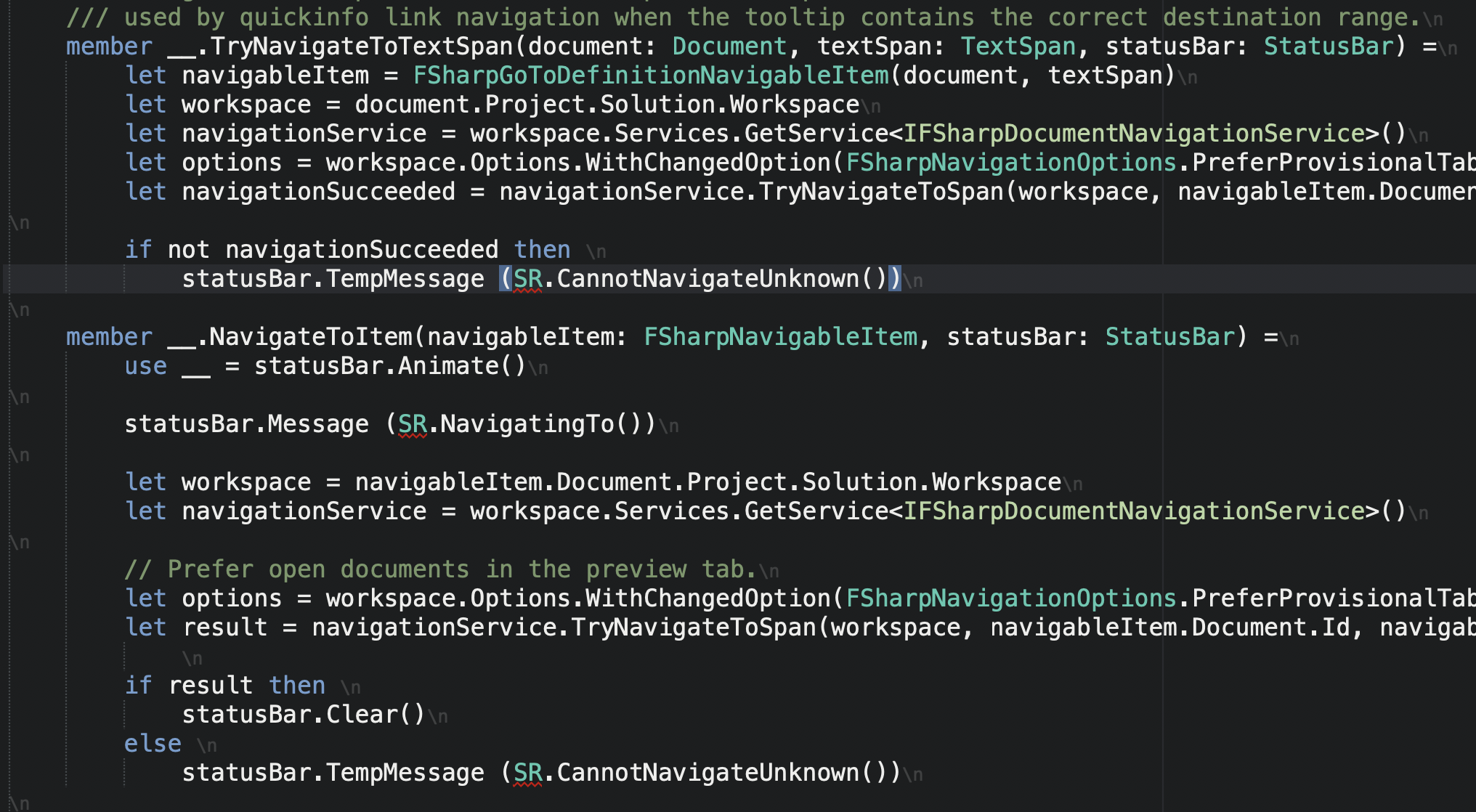The height and width of the screenshot is (812, 1476).
Task: Click the FSharpGoToDefinitionNavigableItem constructor call
Action: 651,76
